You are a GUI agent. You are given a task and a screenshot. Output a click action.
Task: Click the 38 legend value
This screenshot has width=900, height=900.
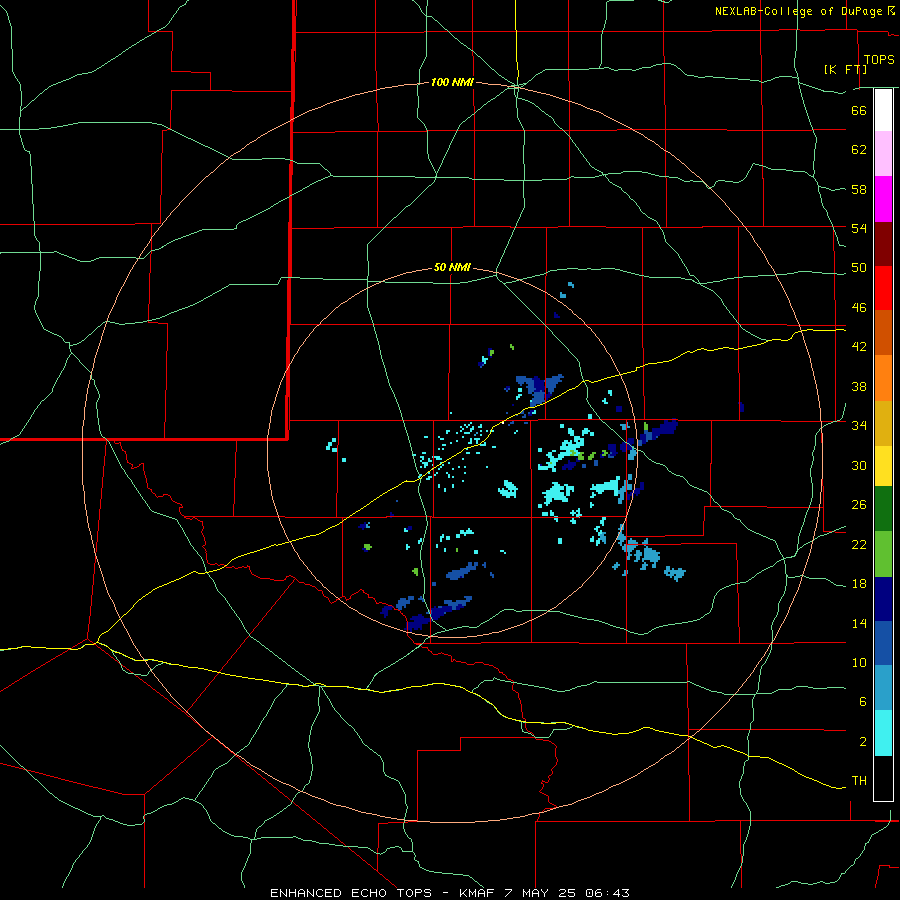(859, 386)
